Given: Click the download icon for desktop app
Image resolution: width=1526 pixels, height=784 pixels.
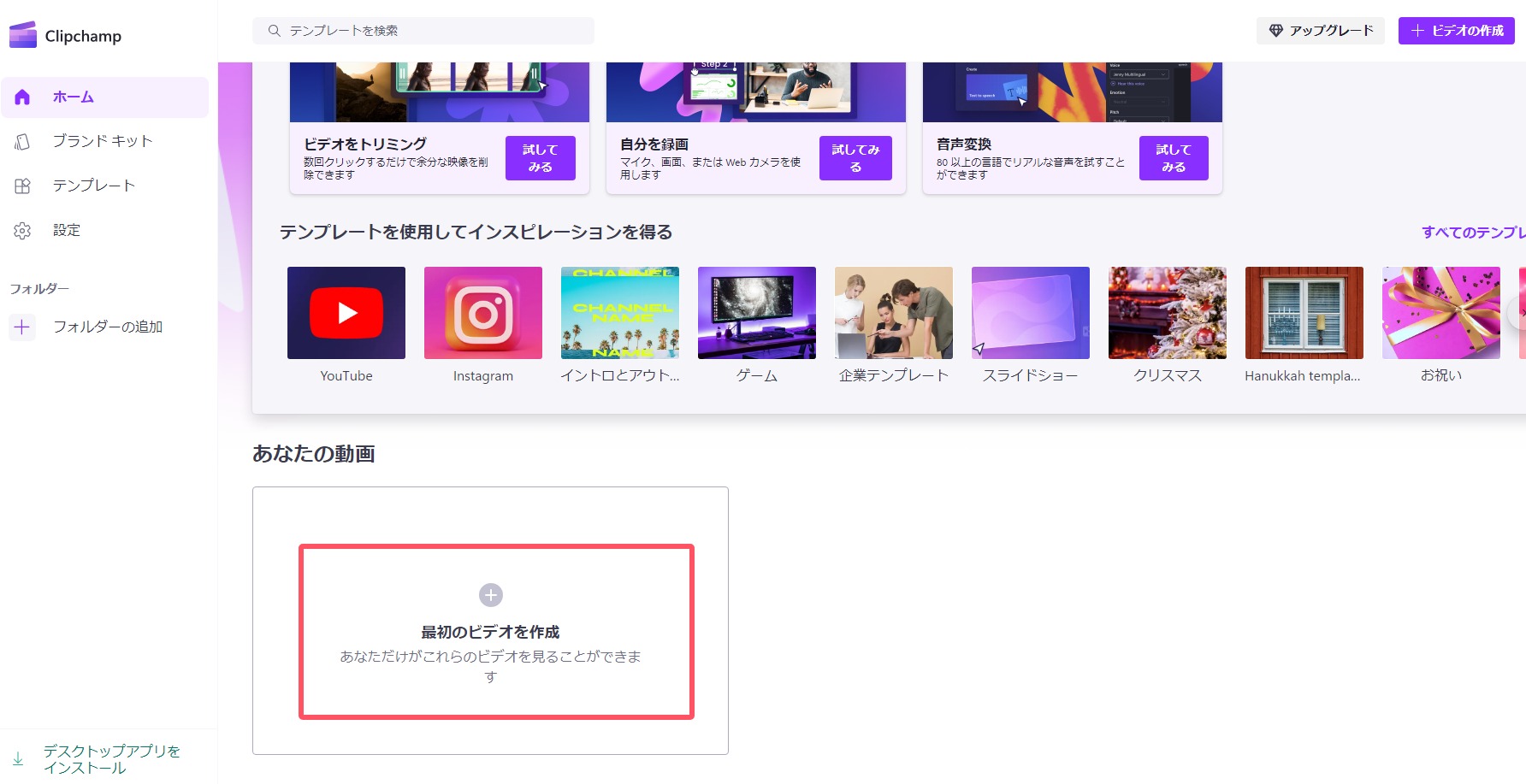Looking at the screenshot, I should (x=18, y=758).
